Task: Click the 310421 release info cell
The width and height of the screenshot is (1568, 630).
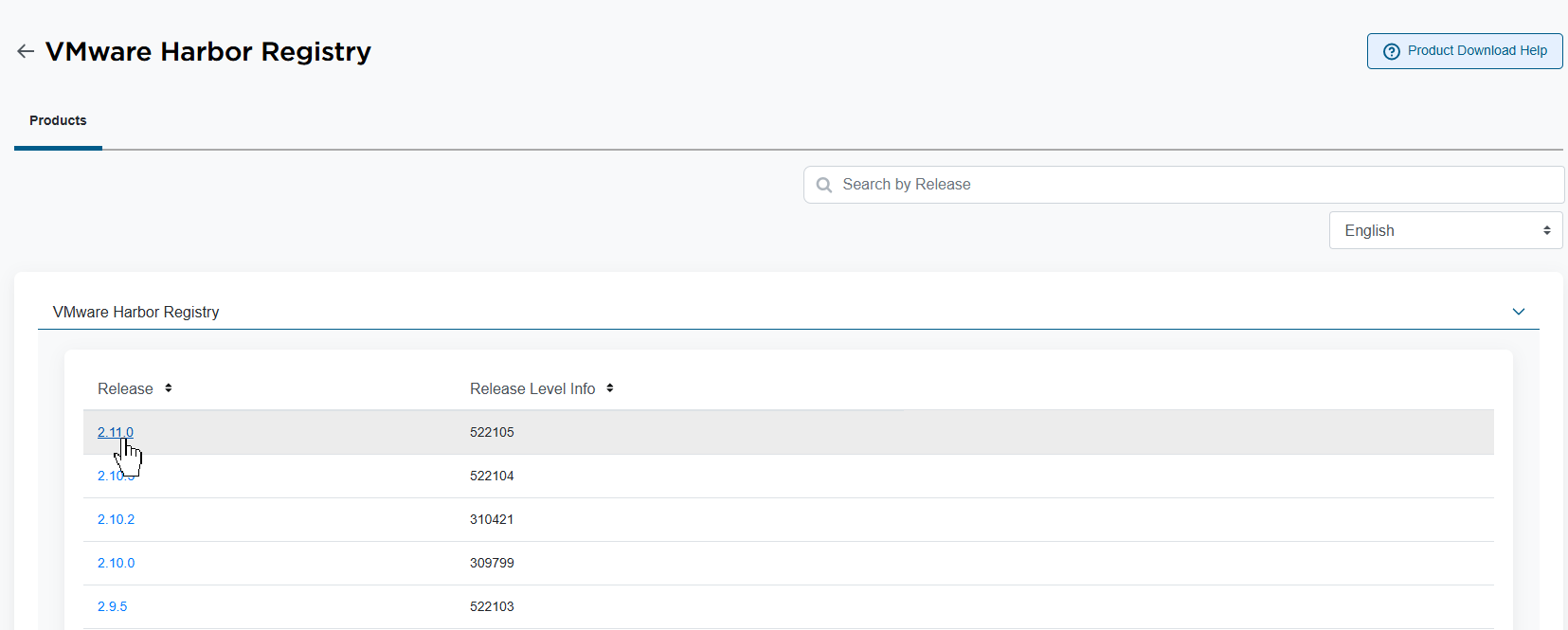Action: [492, 519]
